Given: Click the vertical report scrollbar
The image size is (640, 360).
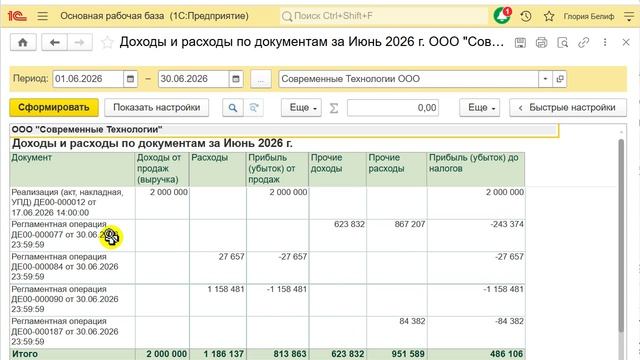Looking at the screenshot, I should 621,236.
